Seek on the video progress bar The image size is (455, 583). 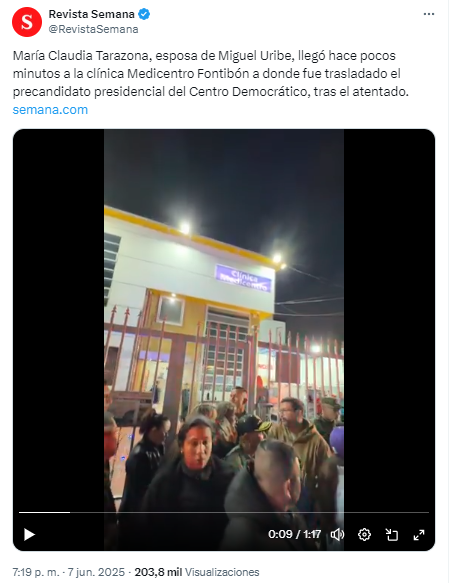tap(224, 512)
